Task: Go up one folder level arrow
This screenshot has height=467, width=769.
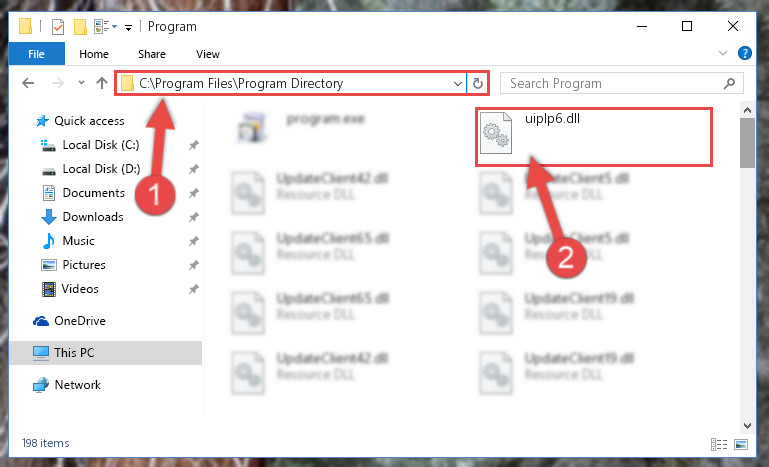Action: click(102, 83)
